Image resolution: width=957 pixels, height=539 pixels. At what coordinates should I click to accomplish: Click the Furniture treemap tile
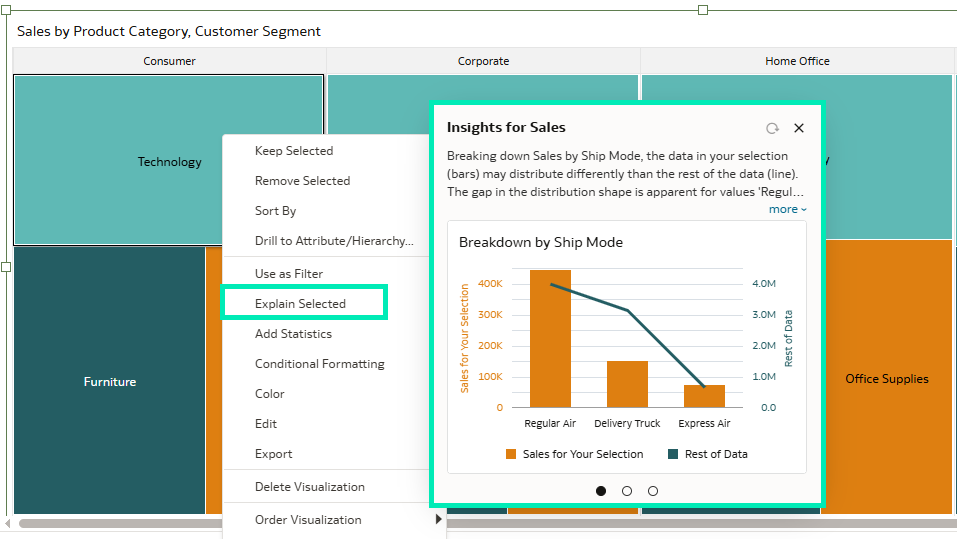click(110, 382)
